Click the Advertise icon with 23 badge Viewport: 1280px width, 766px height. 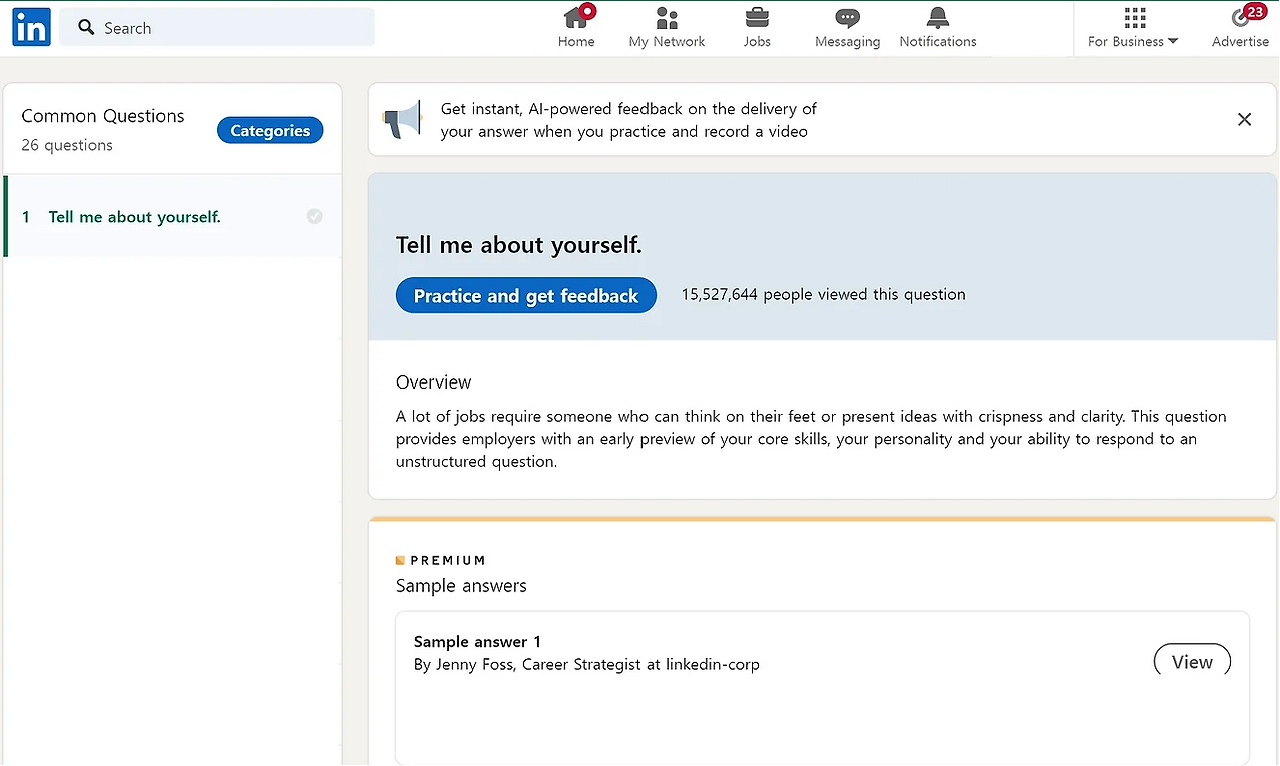(1244, 16)
